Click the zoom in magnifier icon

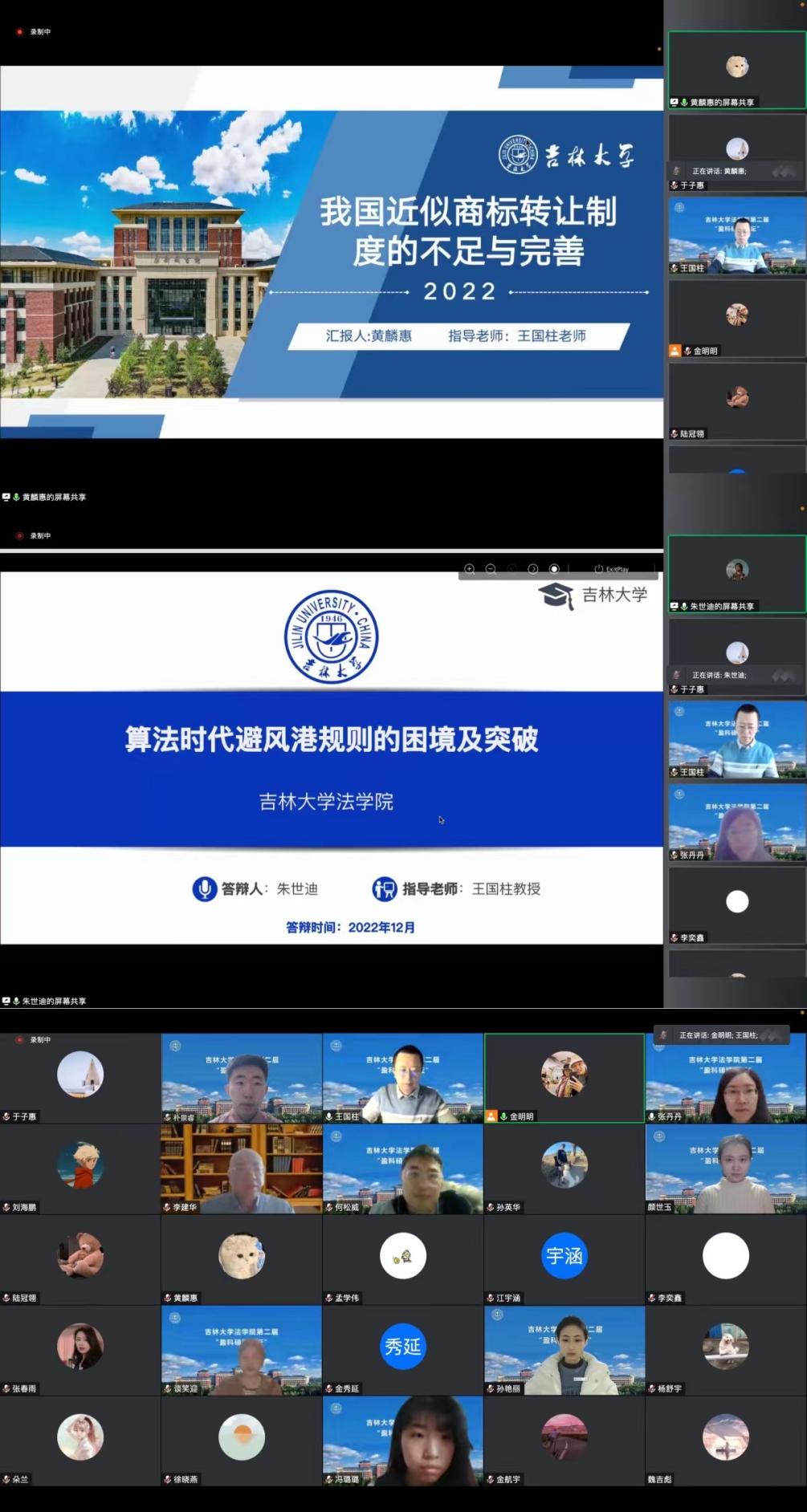pyautogui.click(x=470, y=569)
